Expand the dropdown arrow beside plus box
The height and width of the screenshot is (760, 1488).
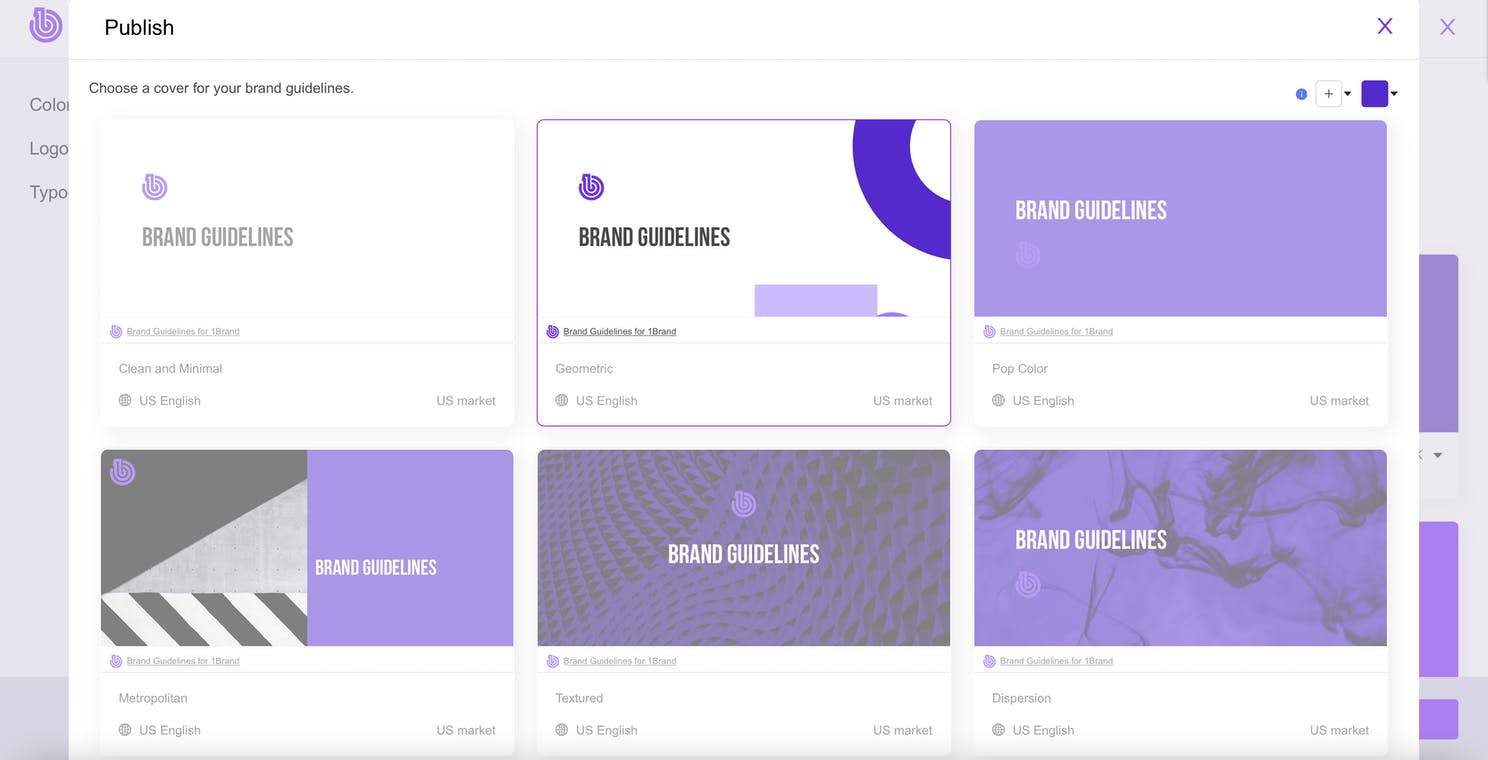(x=1348, y=94)
